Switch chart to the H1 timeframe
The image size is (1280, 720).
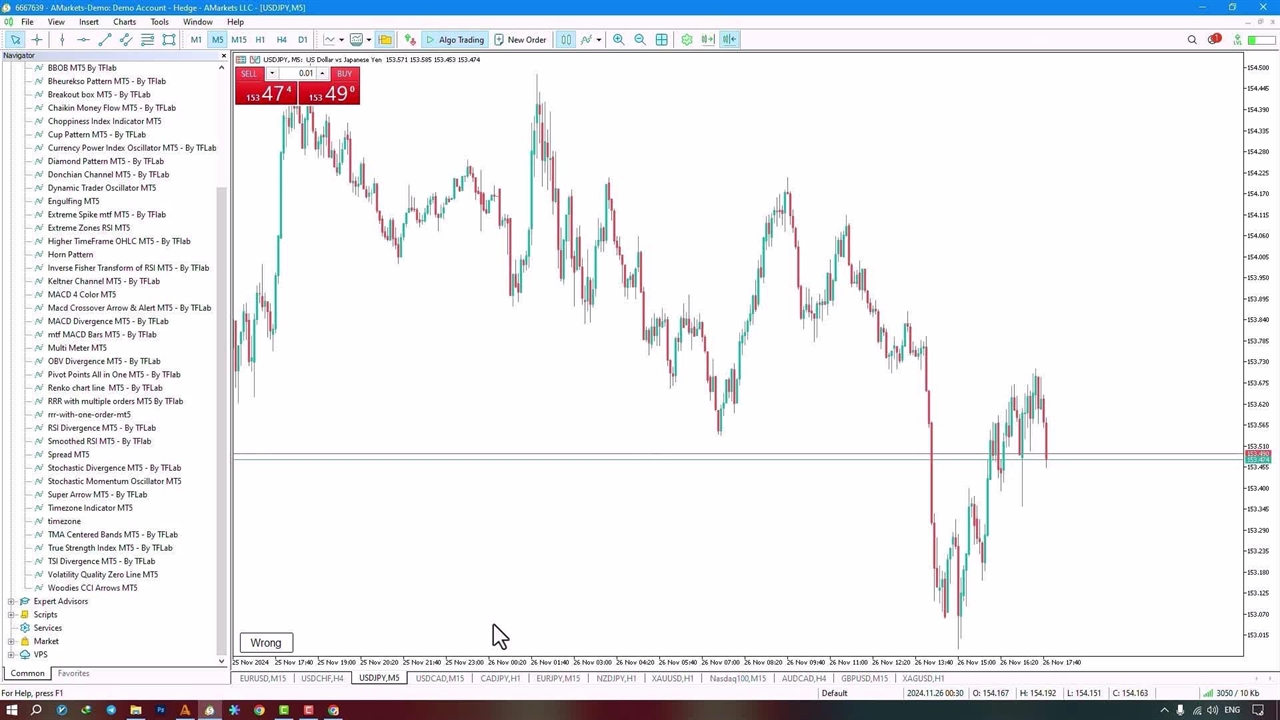(x=260, y=40)
